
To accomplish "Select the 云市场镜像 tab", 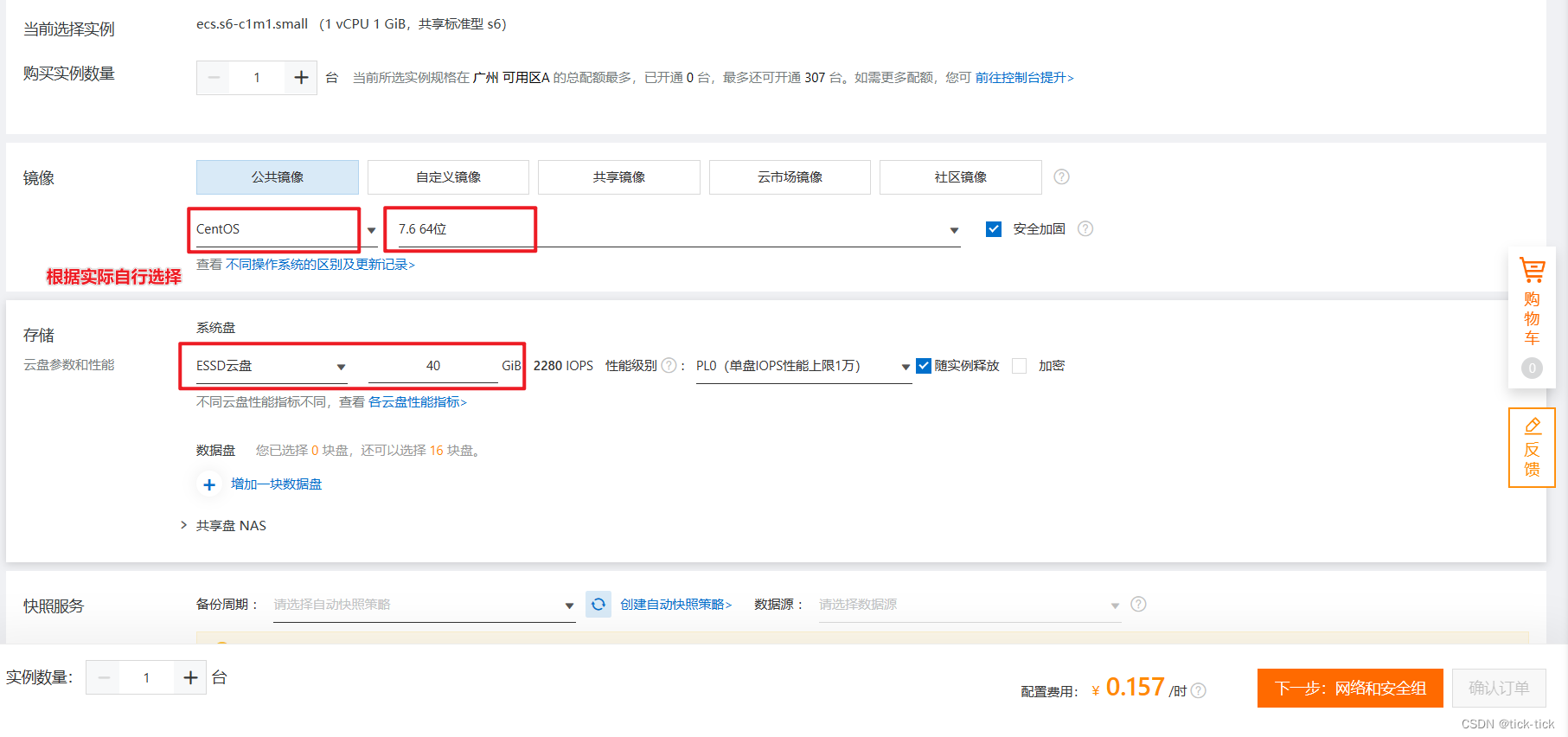I will point(790,177).
